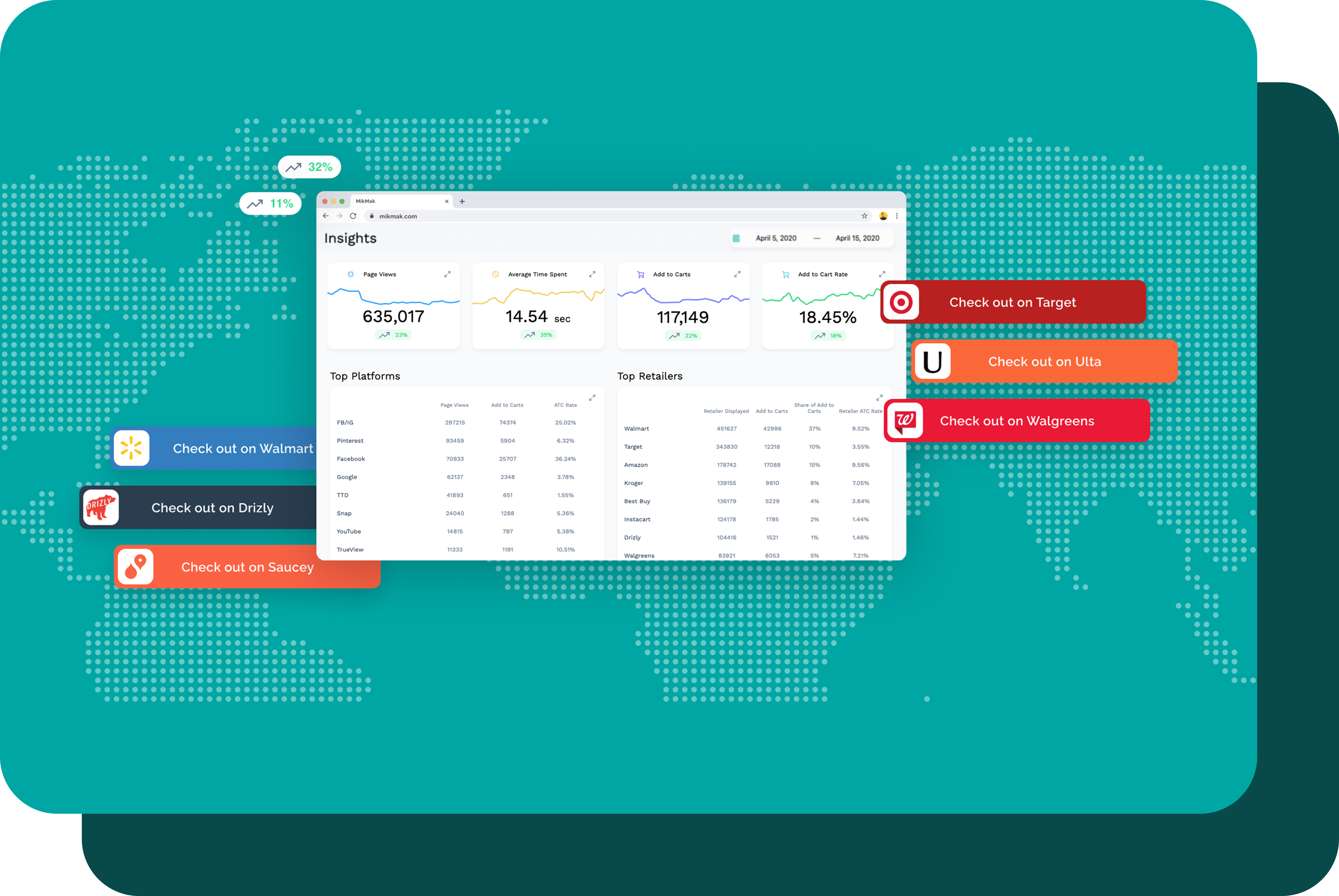This screenshot has width=1339, height=896.
Task: Click the 18.45% rate value
Action: coord(828,317)
